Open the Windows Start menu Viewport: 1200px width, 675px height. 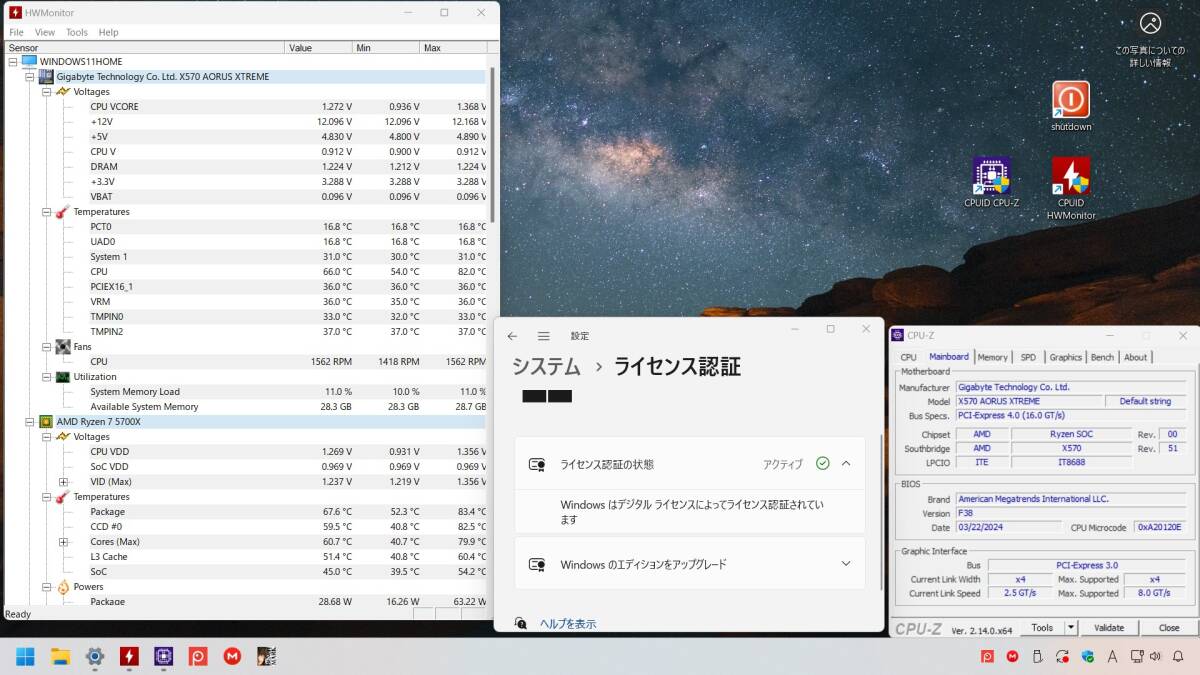tap(25, 656)
